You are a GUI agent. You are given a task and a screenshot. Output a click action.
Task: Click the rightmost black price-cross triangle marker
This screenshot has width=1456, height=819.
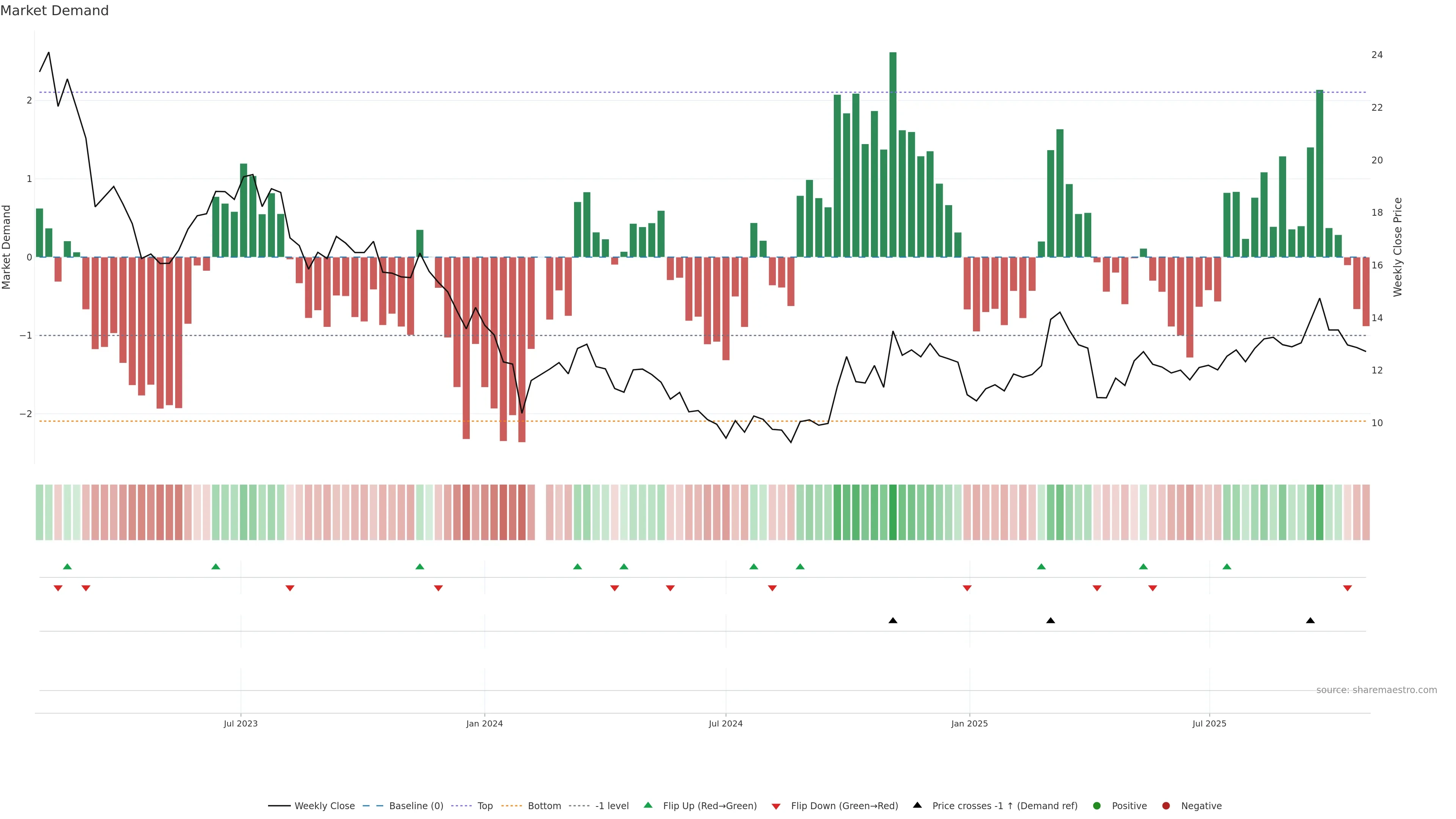point(1310,621)
